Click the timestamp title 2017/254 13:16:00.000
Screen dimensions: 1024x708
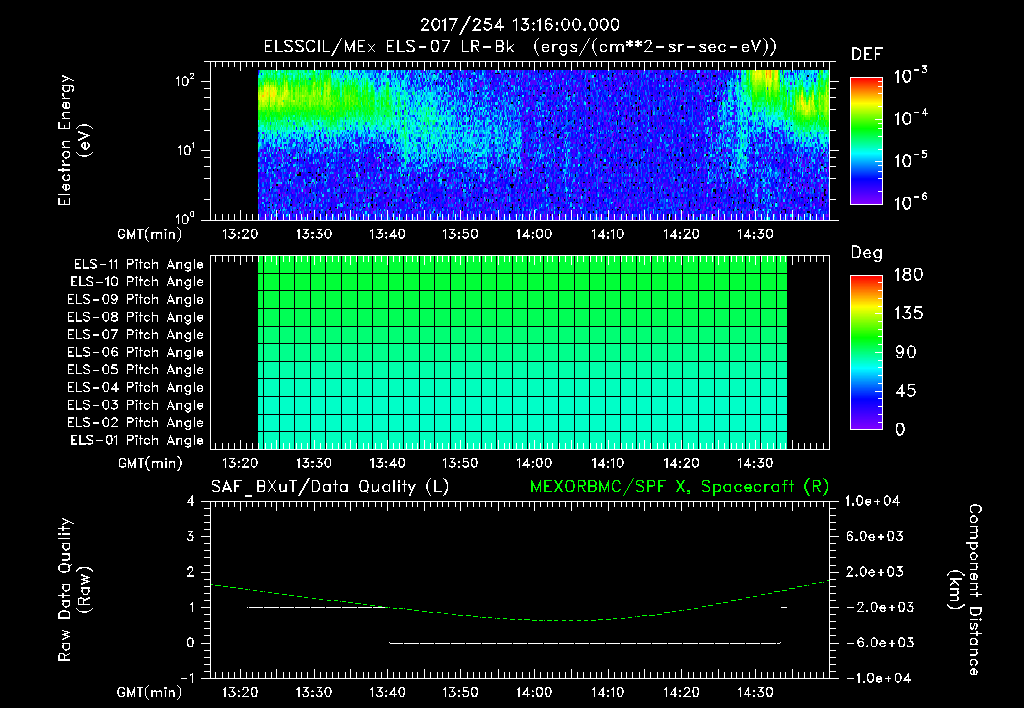[519, 25]
